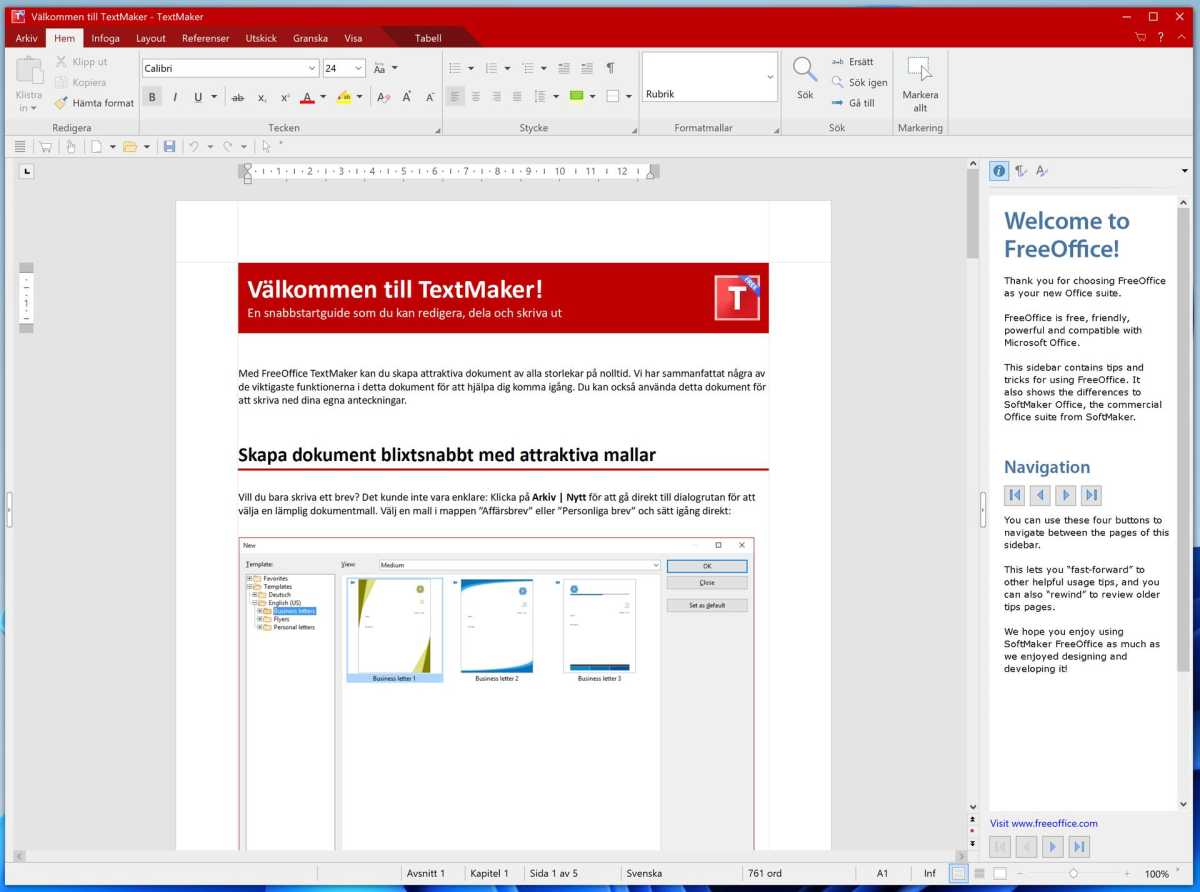Go to next sidebar page in Navigation

click(1066, 495)
